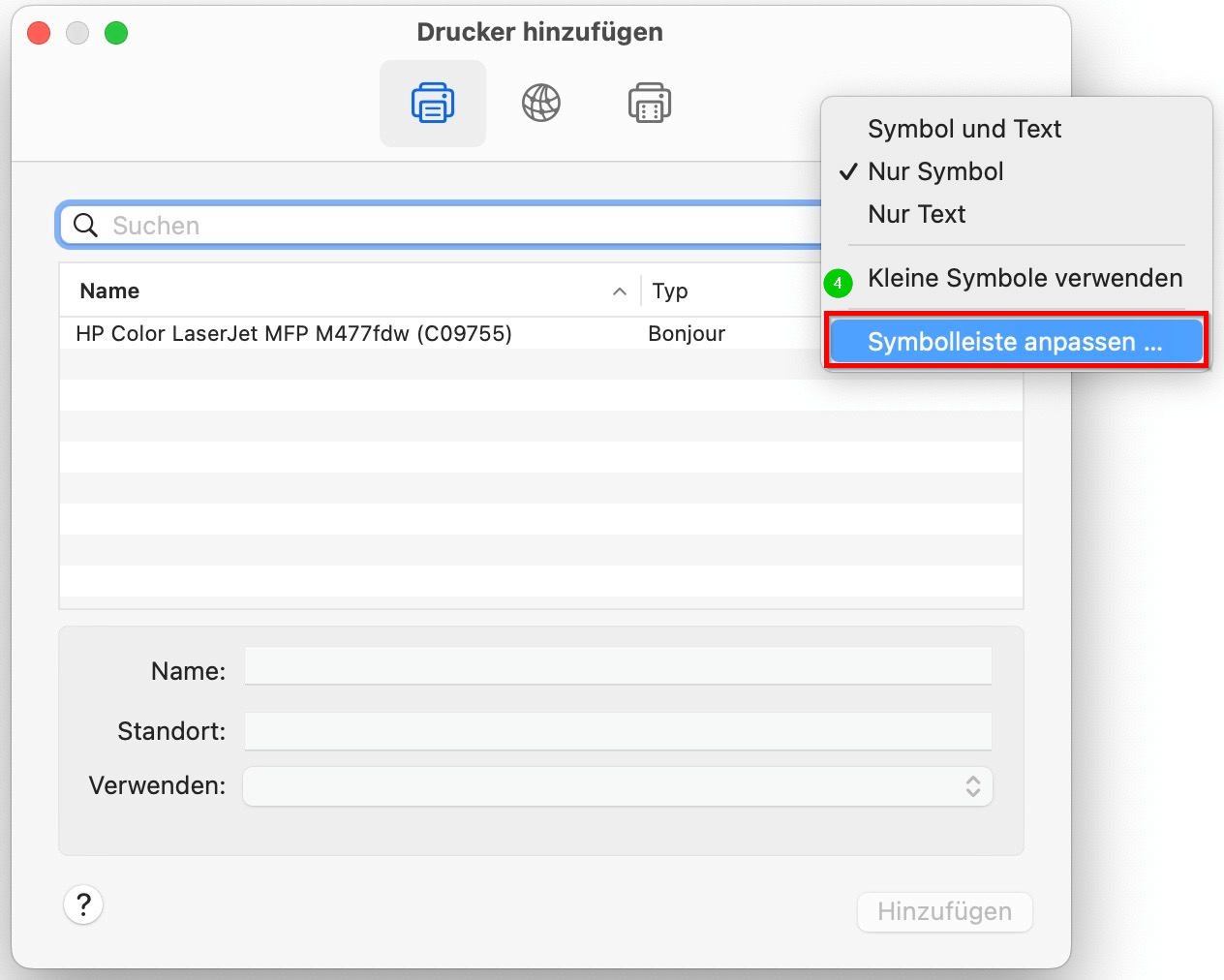Select the checked 'Nur Symbol' option
The image size is (1224, 980).
(935, 171)
